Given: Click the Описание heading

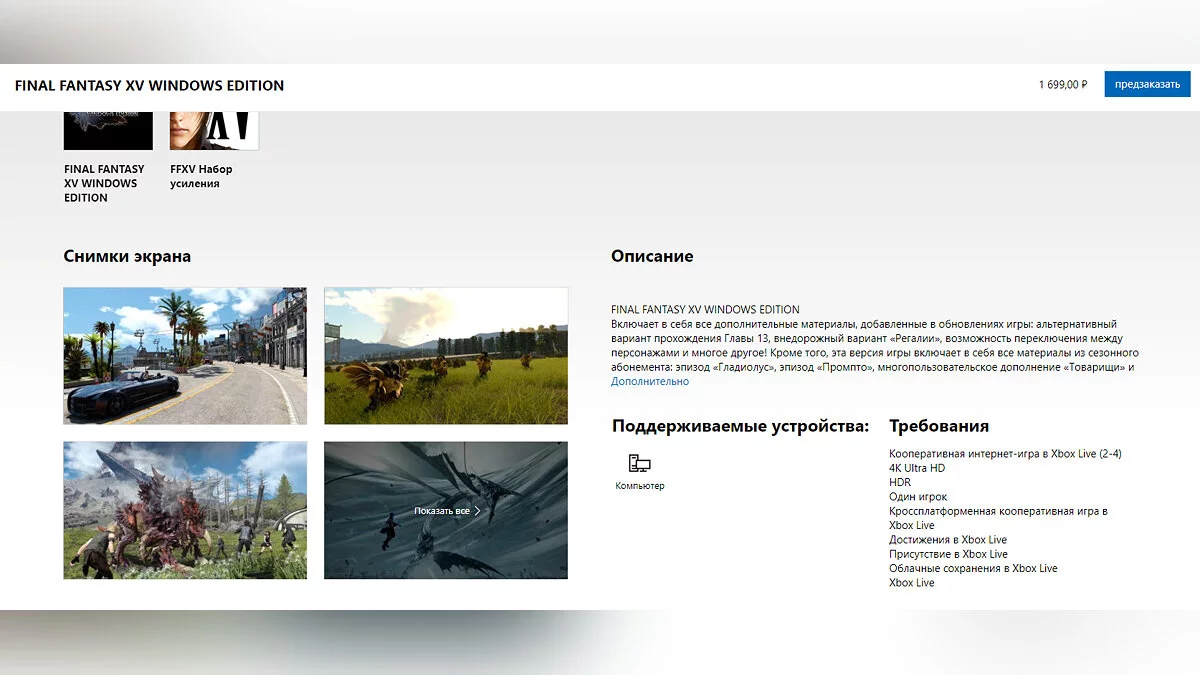Looking at the screenshot, I should [652, 256].
